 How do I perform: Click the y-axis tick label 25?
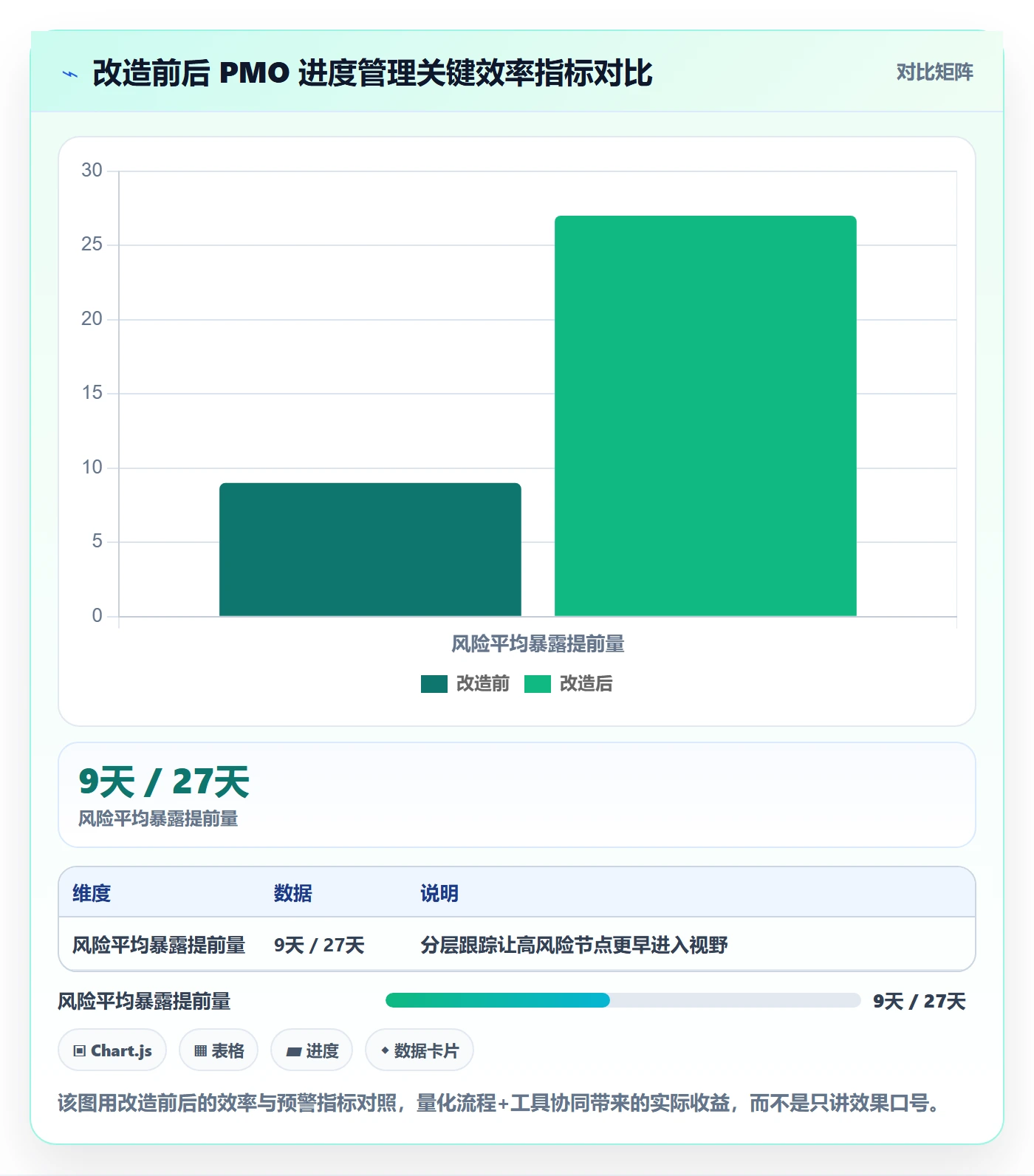[92, 245]
